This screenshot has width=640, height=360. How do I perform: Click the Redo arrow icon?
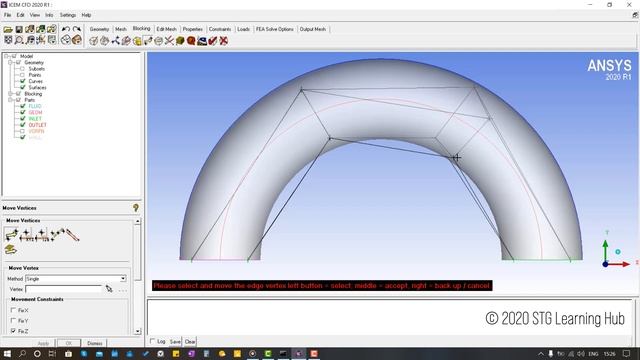[x=77, y=29]
